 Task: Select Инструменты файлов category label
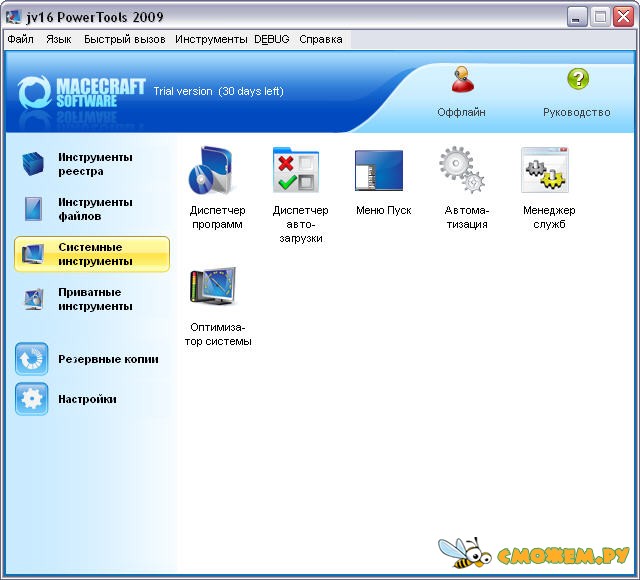point(95,209)
